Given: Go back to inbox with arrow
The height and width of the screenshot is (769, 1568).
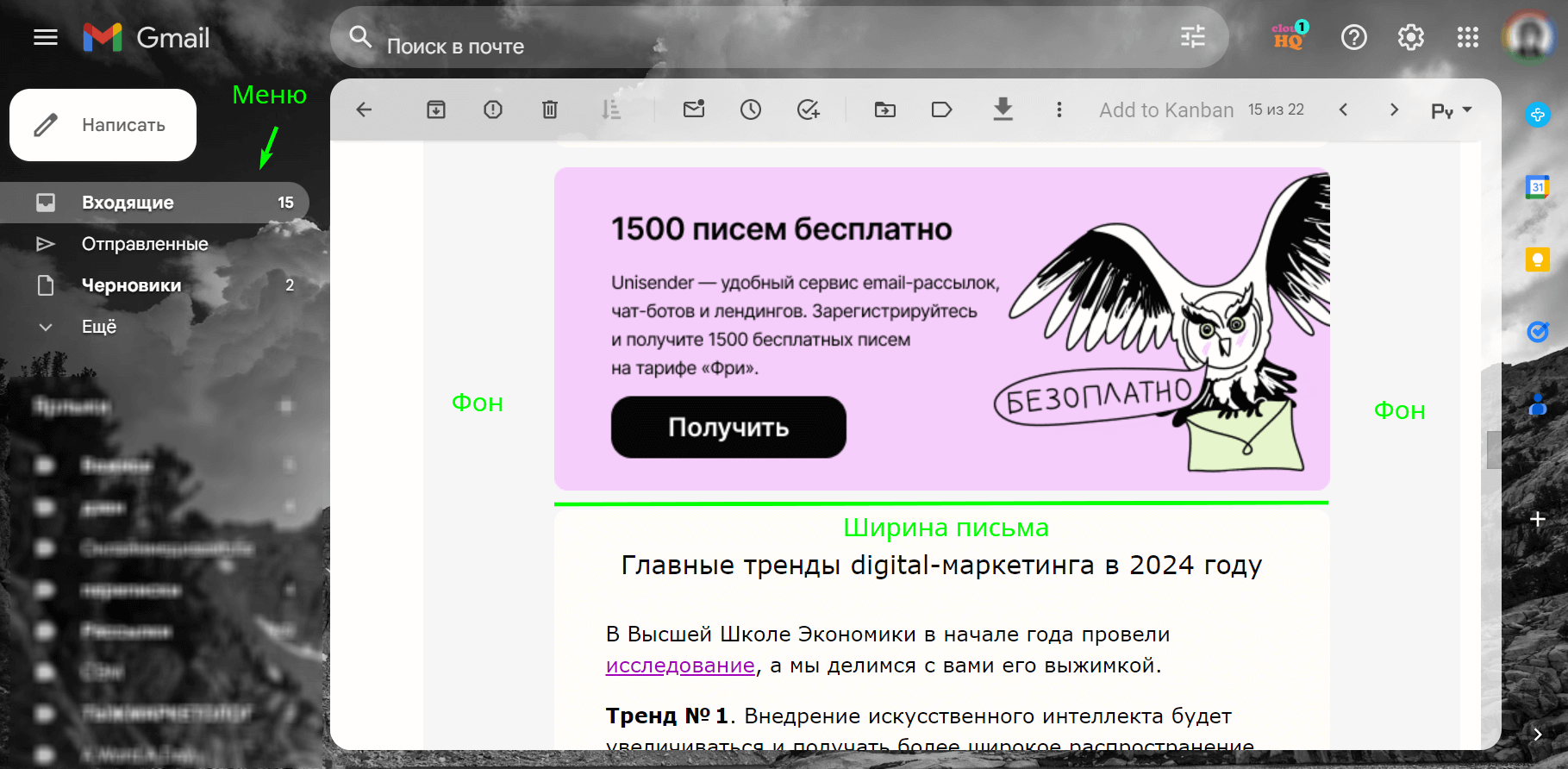Looking at the screenshot, I should [x=364, y=109].
